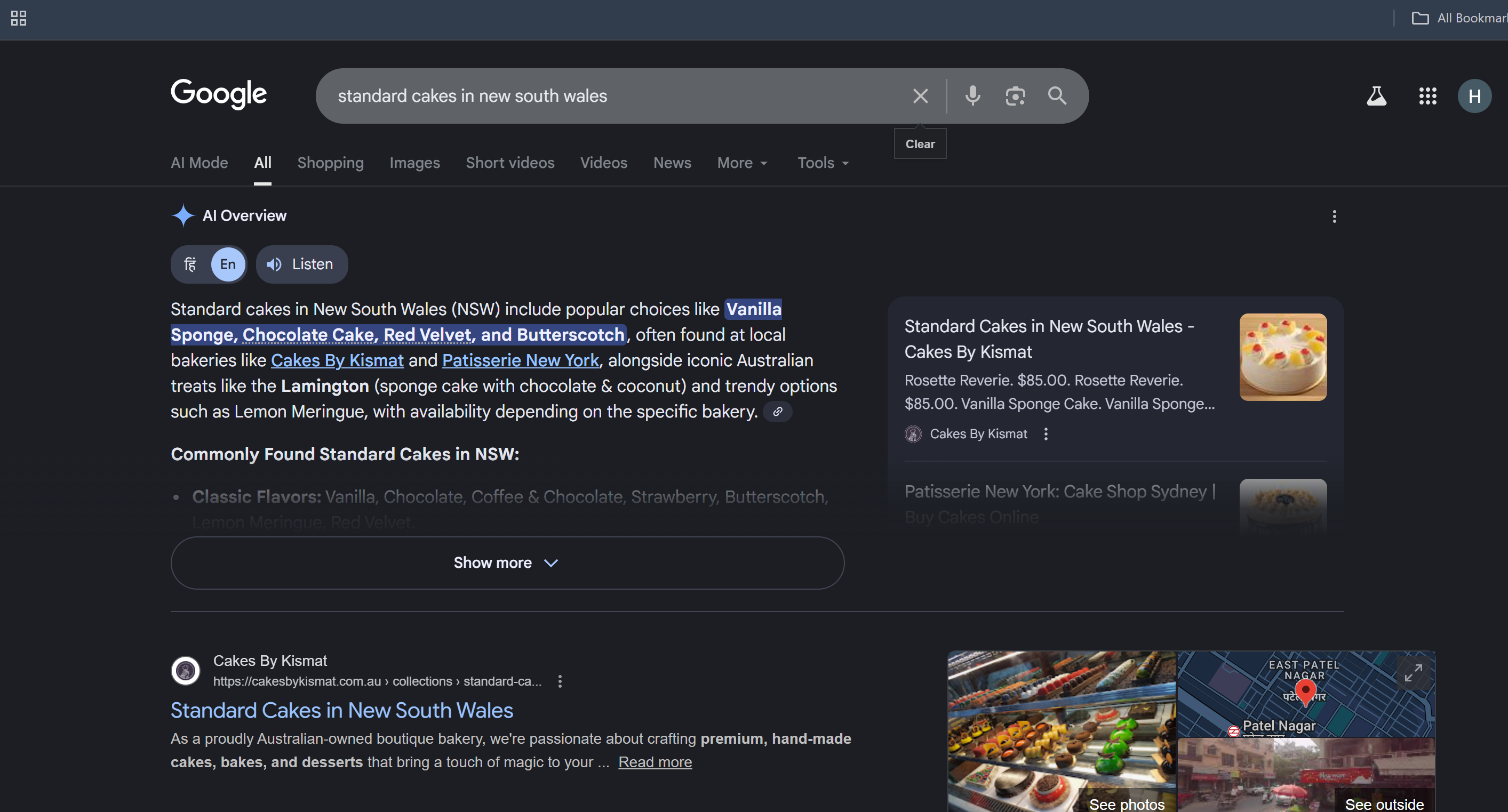The image size is (1508, 812).
Task: Open AI Overview three-dot options
Action: point(1334,216)
